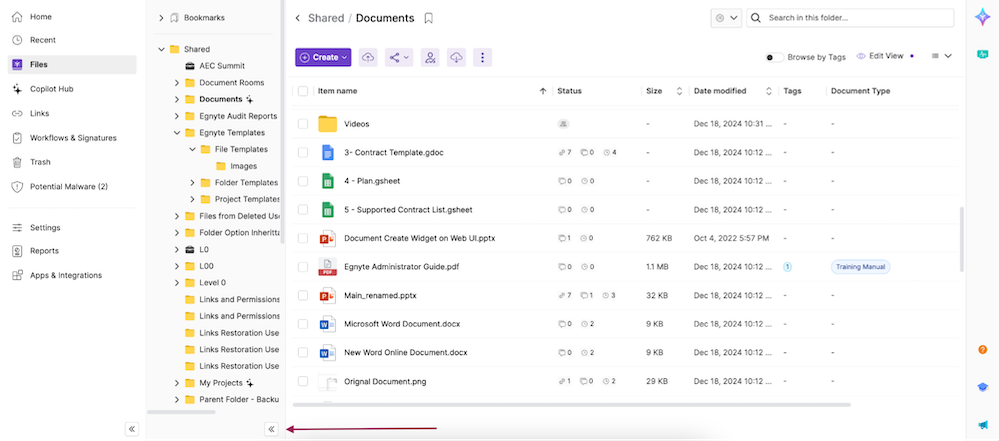This screenshot has width=999, height=441.
Task: Click the teal activity icon in right rail
Action: pos(982,54)
